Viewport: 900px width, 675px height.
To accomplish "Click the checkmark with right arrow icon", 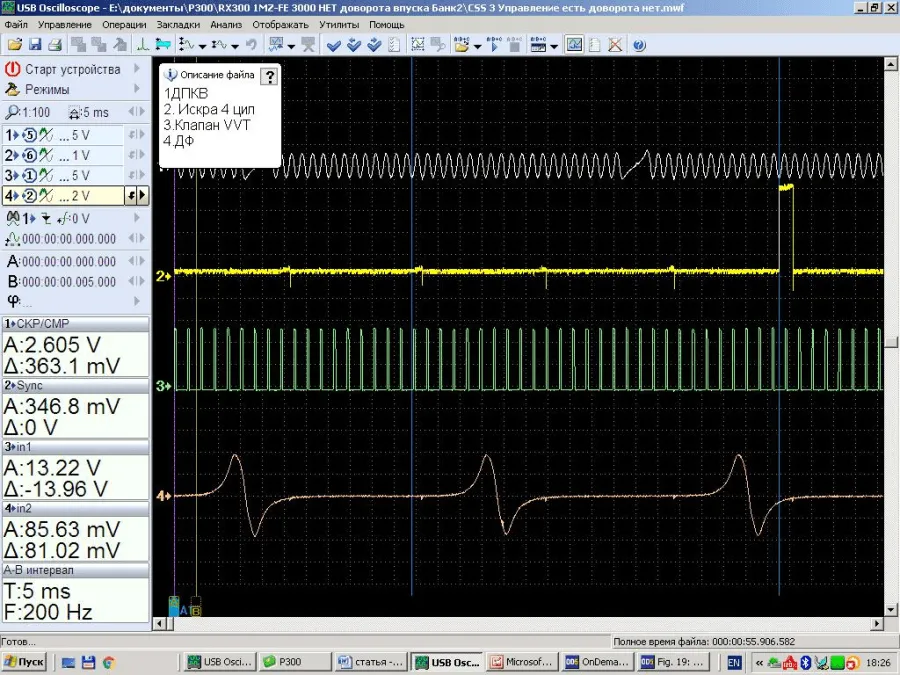I will (374, 45).
